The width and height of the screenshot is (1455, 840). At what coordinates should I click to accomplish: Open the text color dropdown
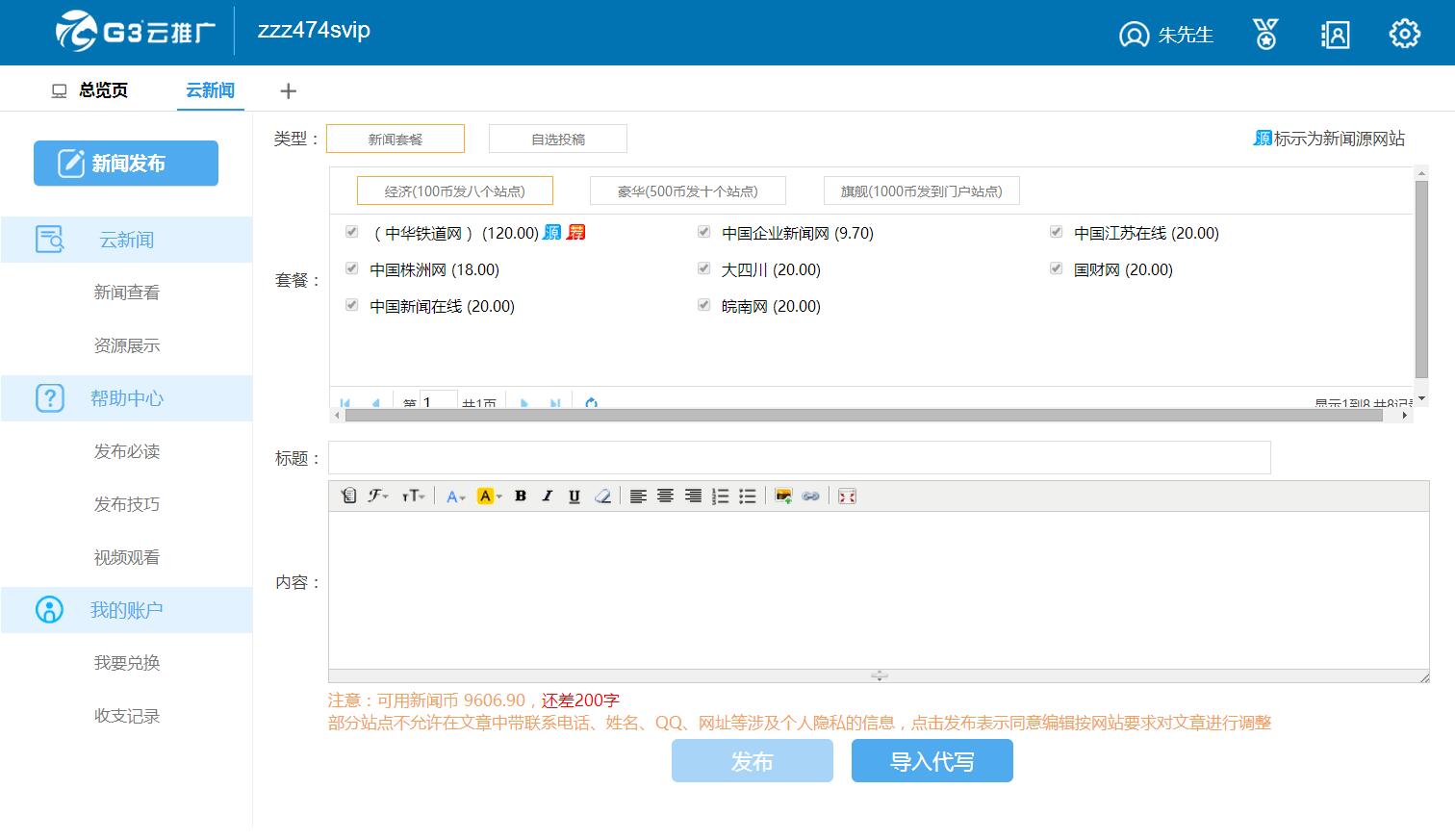click(455, 496)
